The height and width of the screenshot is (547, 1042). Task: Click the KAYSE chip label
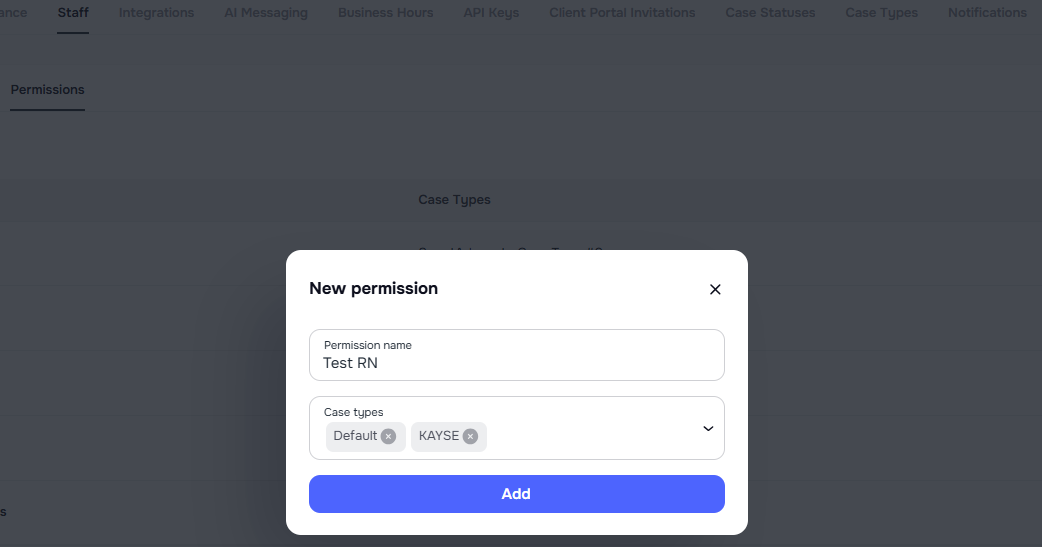(438, 436)
